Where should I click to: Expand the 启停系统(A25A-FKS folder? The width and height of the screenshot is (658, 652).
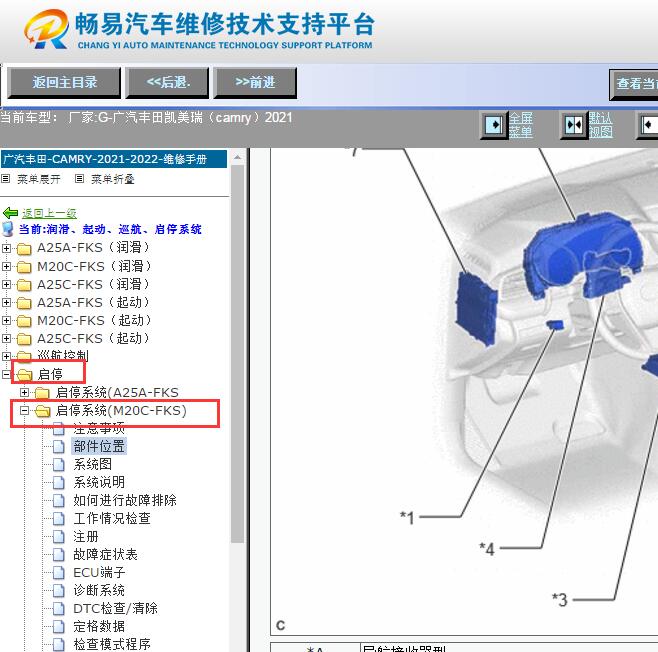(x=24, y=392)
